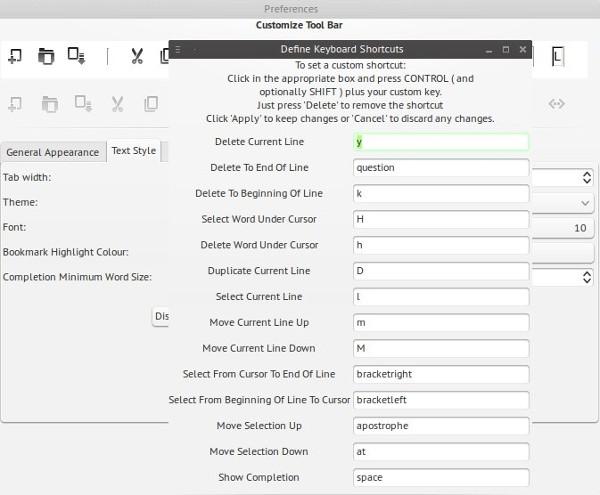
Task: Click the field containing bracketleft
Action: 441,400
